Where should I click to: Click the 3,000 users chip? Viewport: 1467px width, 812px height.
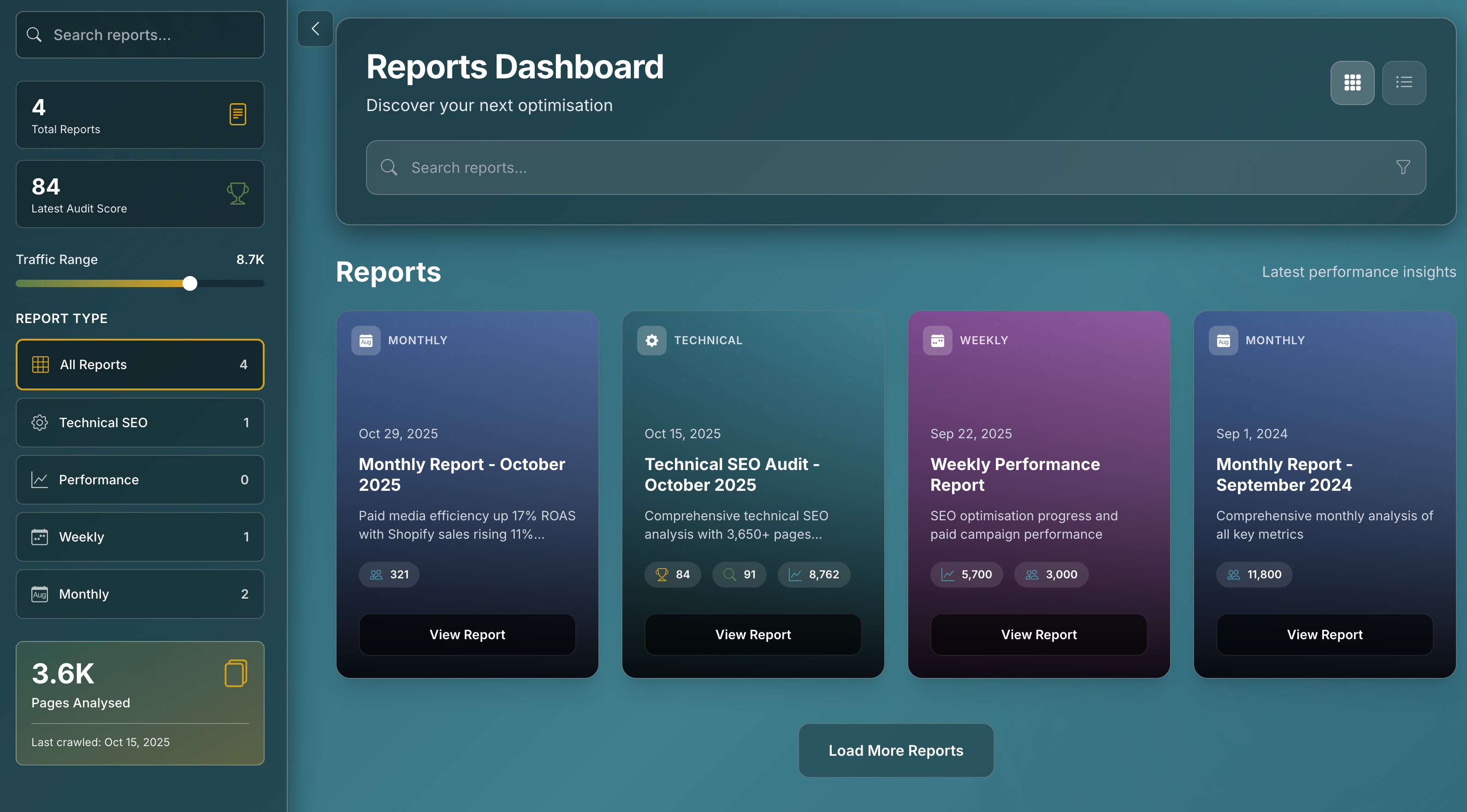tap(1051, 575)
